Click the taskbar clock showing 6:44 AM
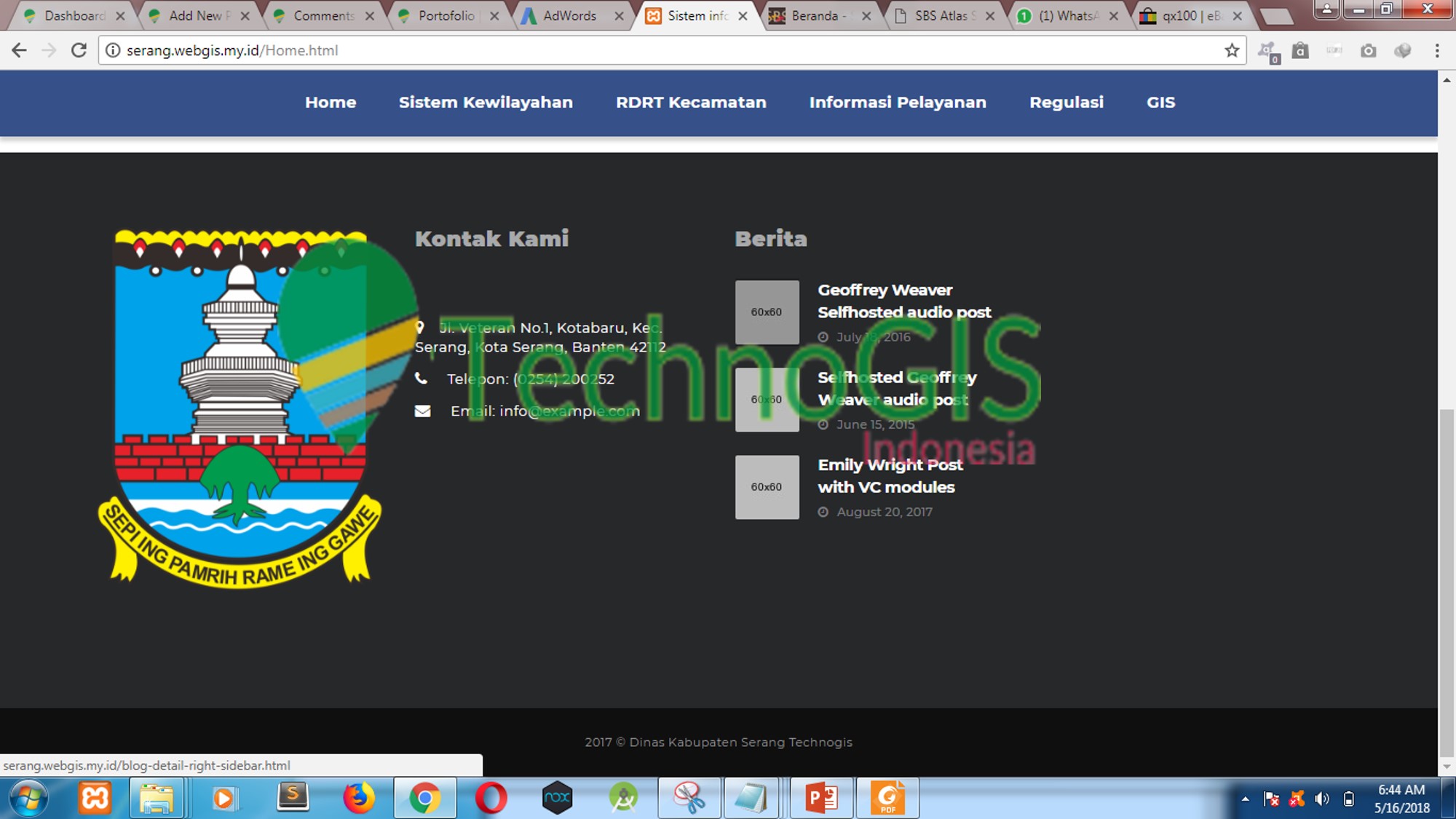This screenshot has width=1456, height=819. 1401,799
